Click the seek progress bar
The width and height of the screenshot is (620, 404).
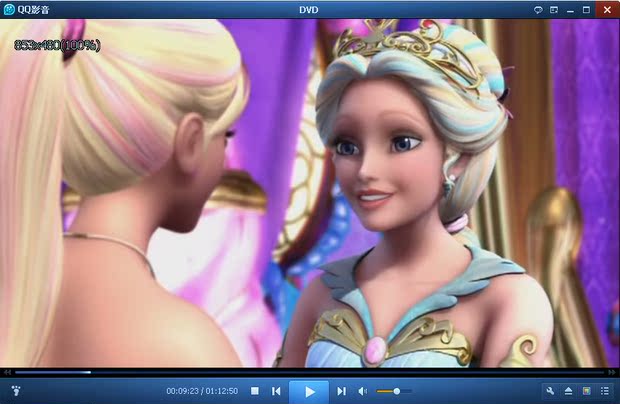coord(309,372)
